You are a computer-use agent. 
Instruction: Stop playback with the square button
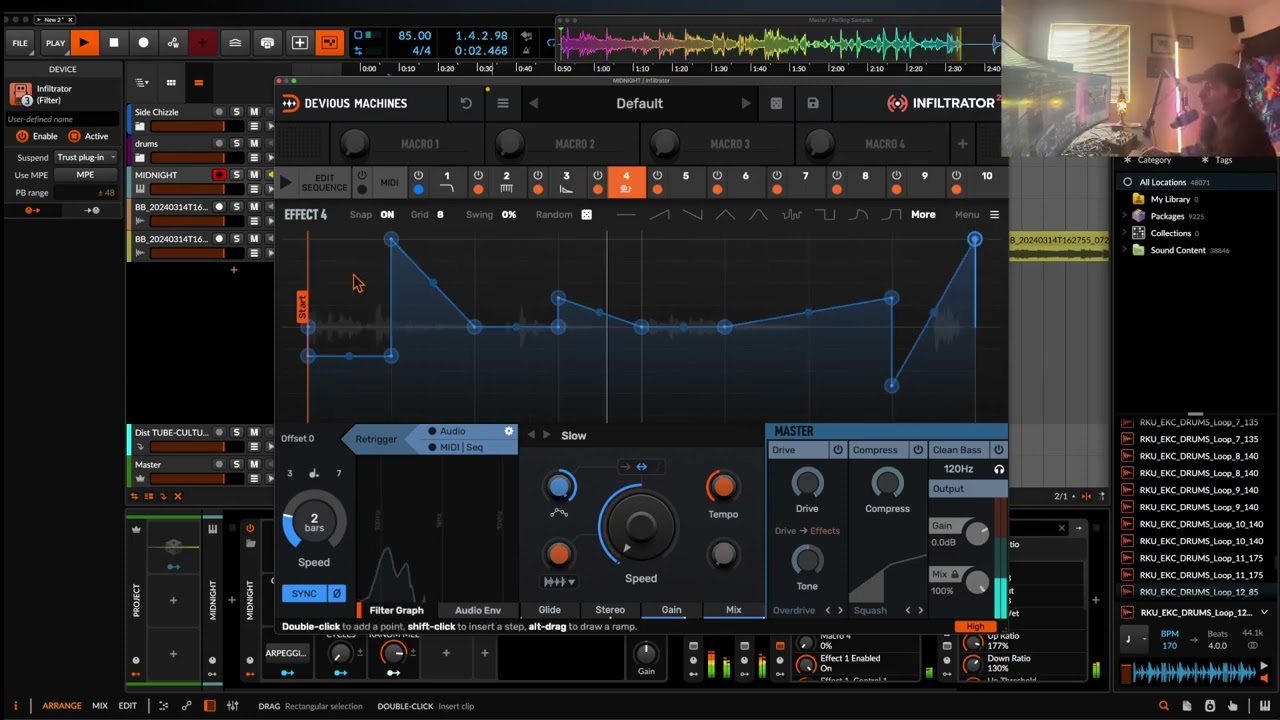[x=114, y=43]
